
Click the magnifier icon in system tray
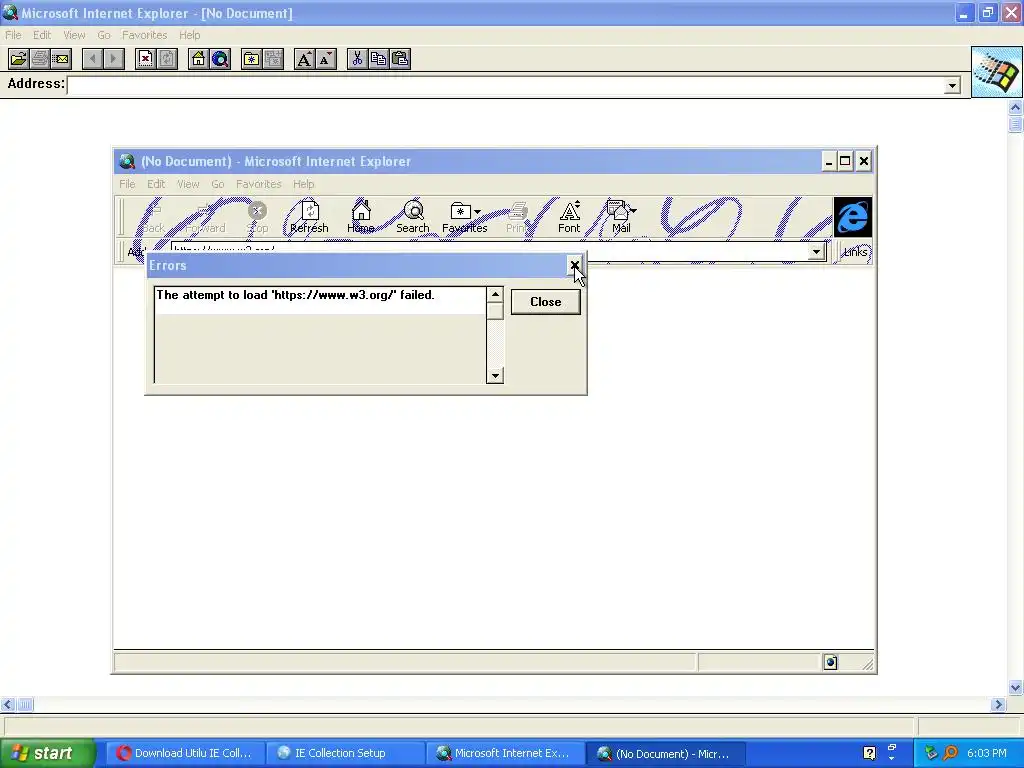click(x=950, y=753)
